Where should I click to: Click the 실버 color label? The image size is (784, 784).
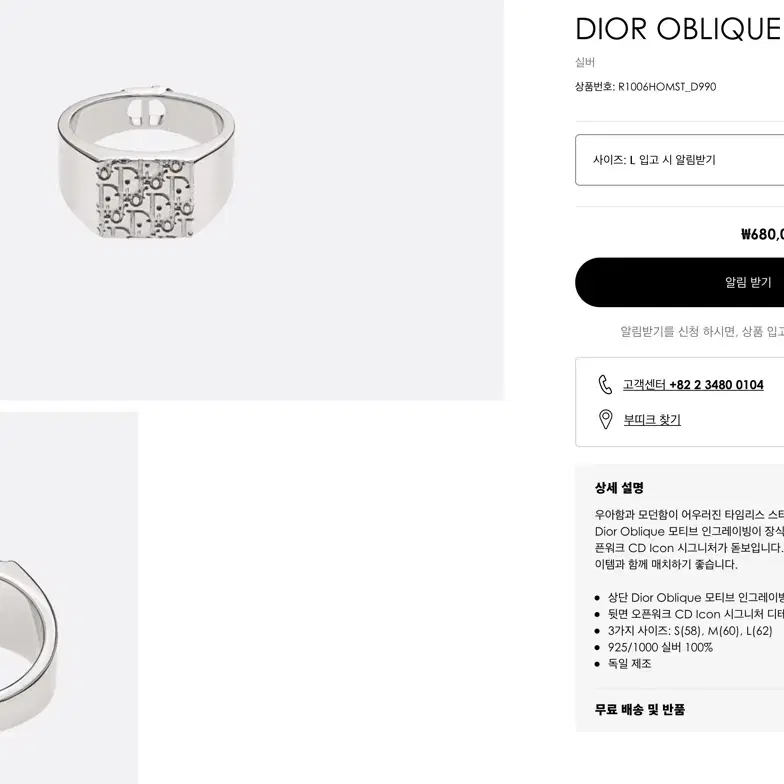(x=585, y=62)
